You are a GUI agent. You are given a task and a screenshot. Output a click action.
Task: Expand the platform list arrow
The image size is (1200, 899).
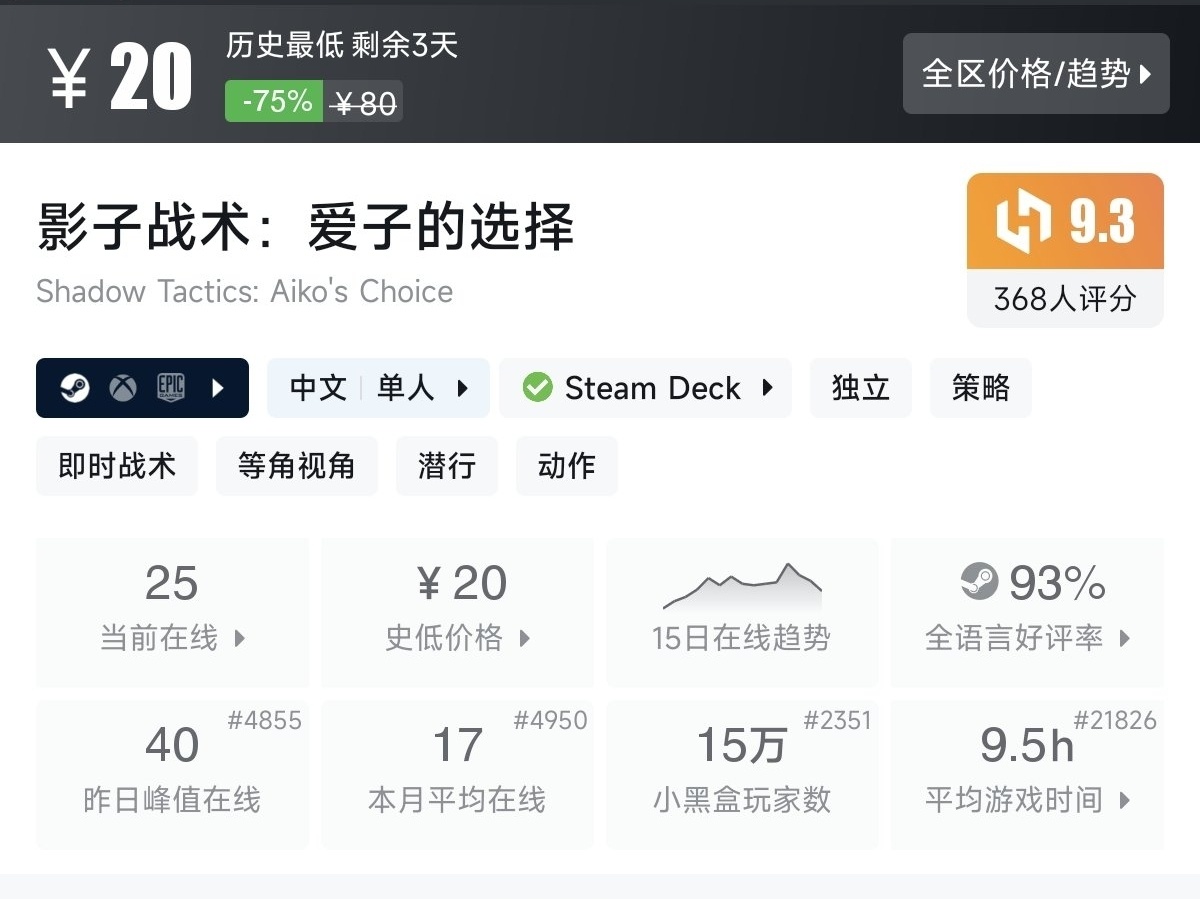(x=218, y=388)
